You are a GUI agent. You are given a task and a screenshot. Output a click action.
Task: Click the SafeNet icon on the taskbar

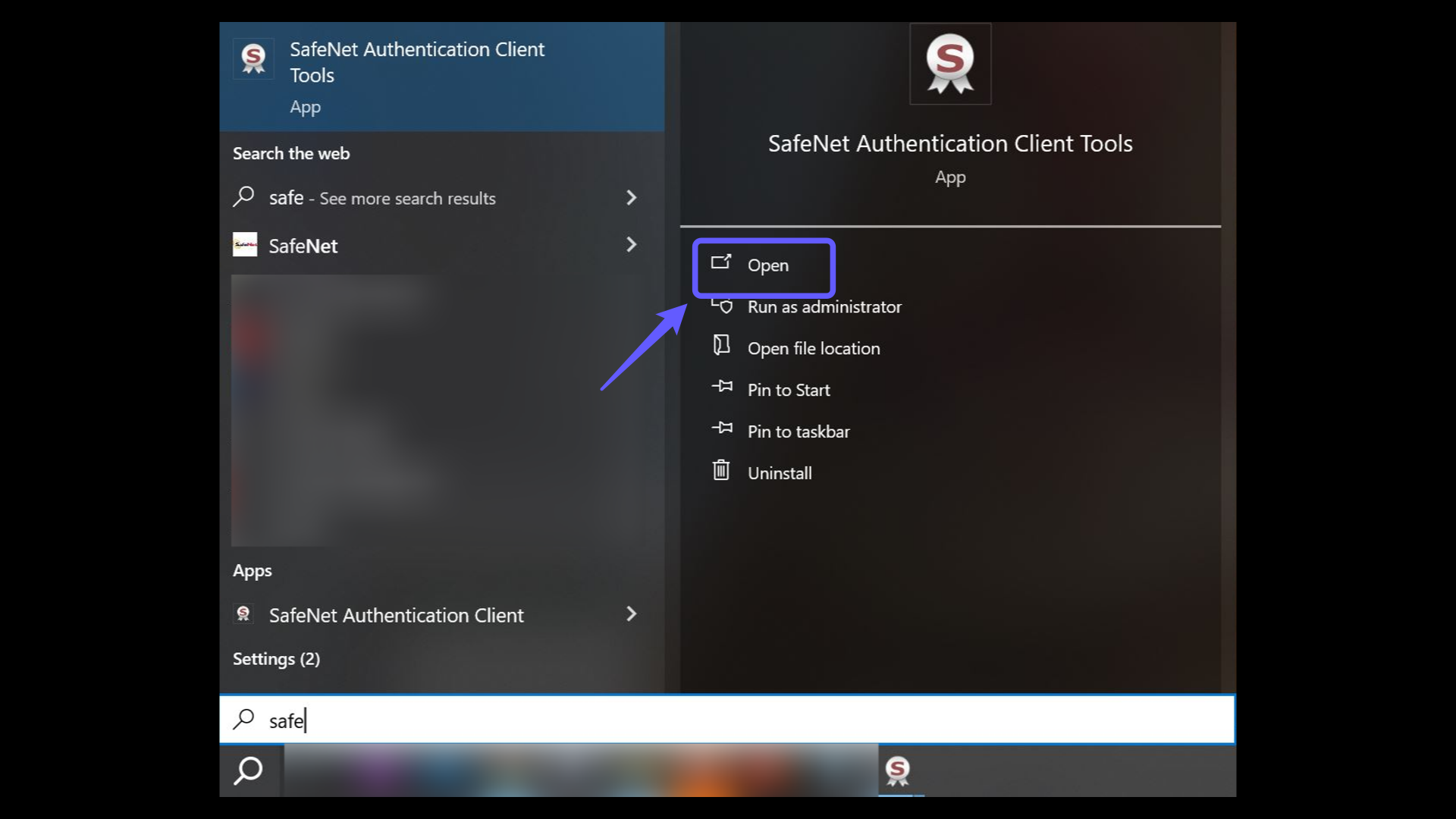[x=899, y=770]
